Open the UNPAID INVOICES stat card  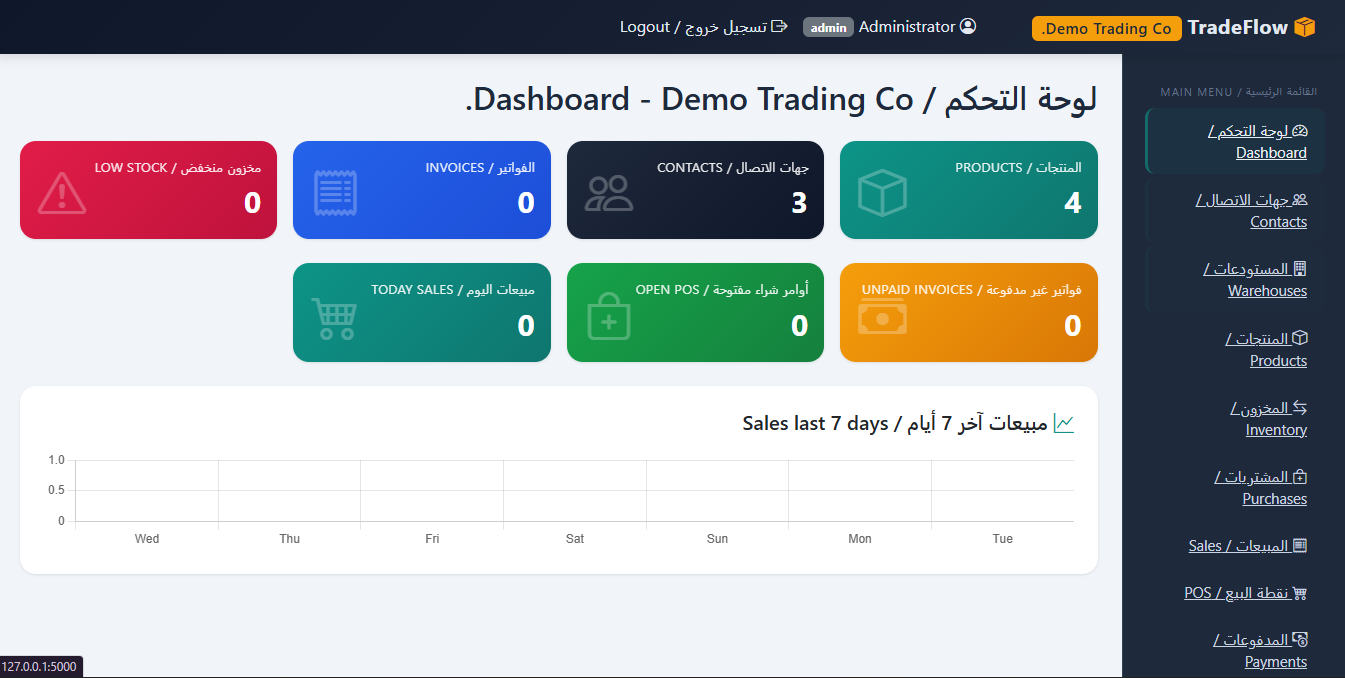pyautogui.click(x=968, y=312)
